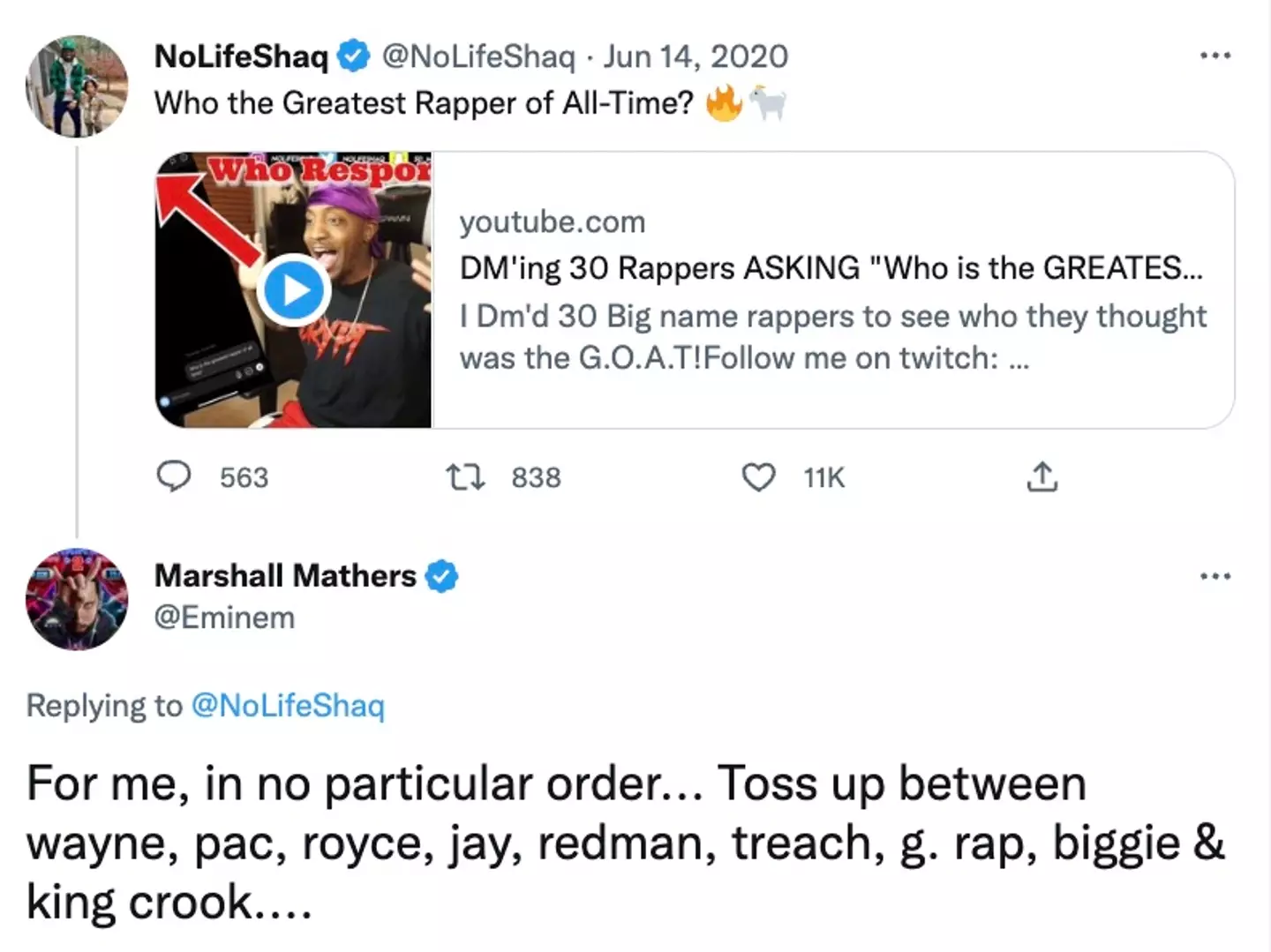Open Eminem's profile avatar
The height and width of the screenshot is (952, 1271).
tap(77, 599)
